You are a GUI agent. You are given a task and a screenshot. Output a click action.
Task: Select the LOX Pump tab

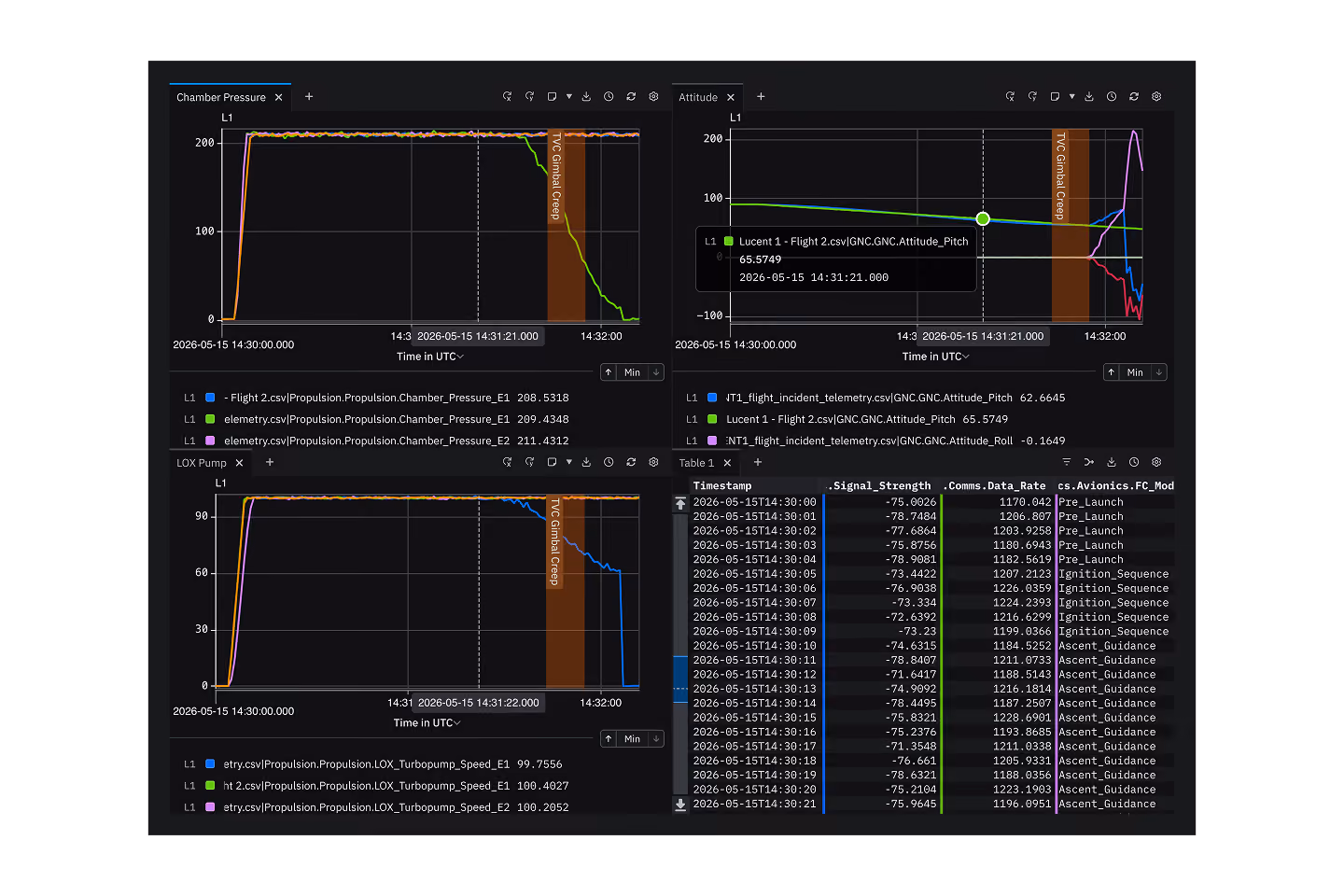pyautogui.click(x=202, y=463)
